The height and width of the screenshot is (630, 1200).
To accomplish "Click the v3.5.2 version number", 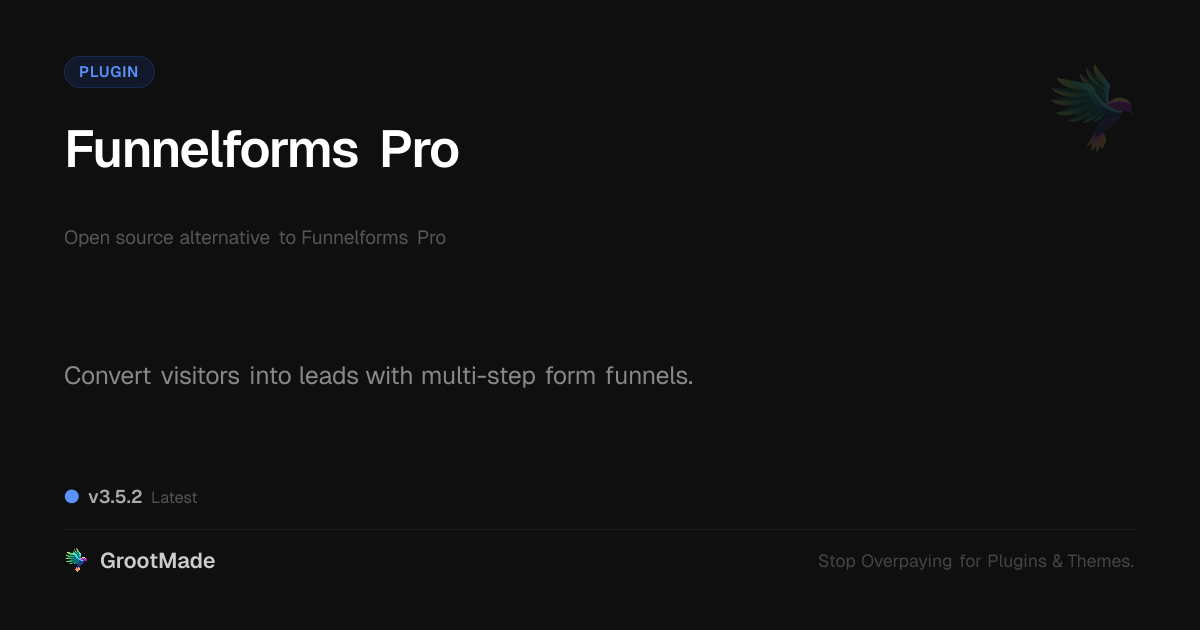I will pos(115,497).
